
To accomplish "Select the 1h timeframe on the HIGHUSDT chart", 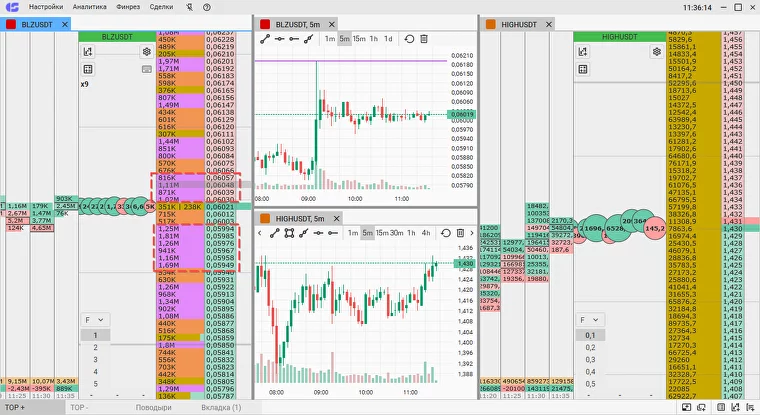I will (411, 233).
